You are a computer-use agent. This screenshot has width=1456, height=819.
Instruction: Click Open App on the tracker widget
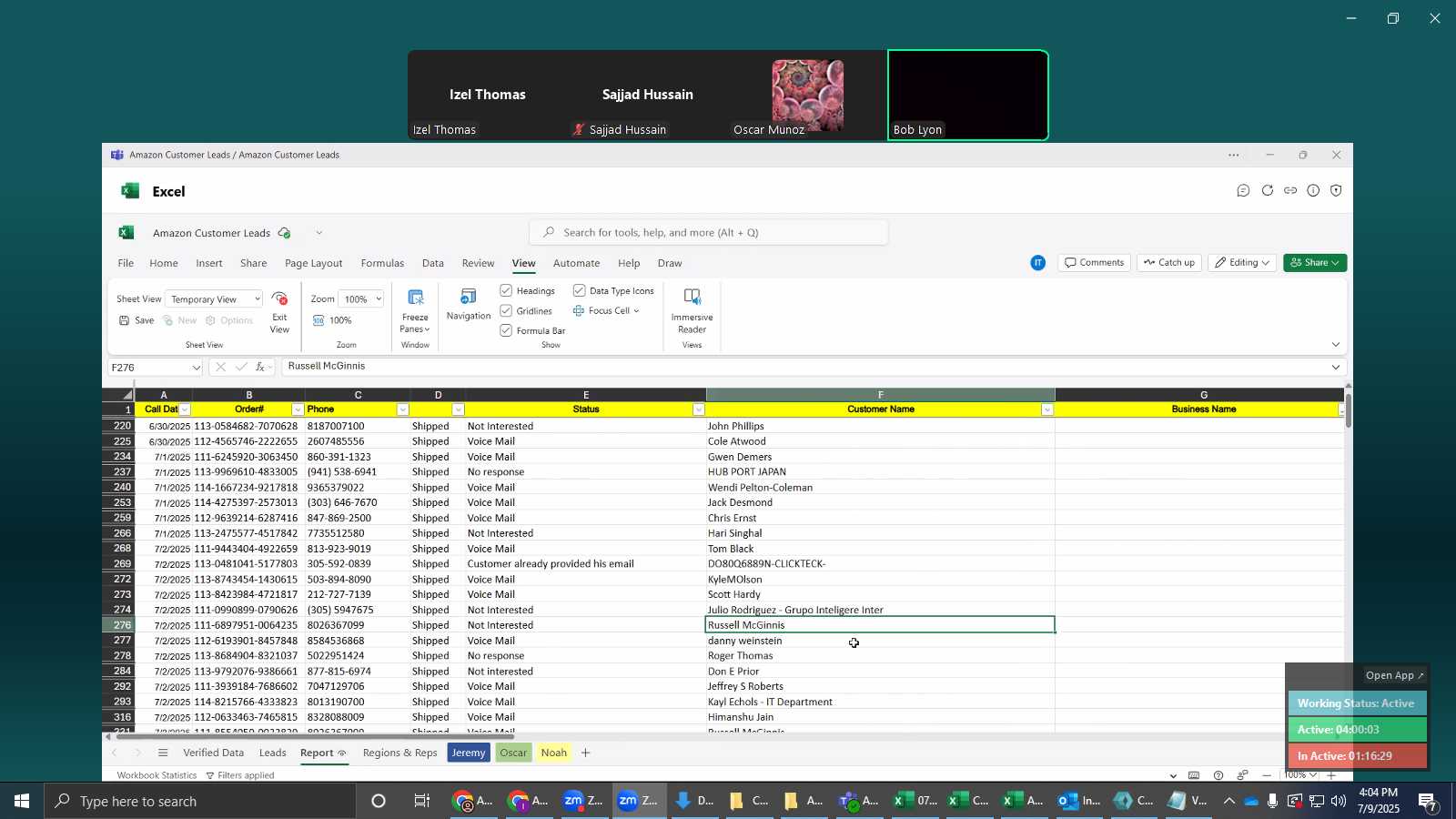[1394, 675]
